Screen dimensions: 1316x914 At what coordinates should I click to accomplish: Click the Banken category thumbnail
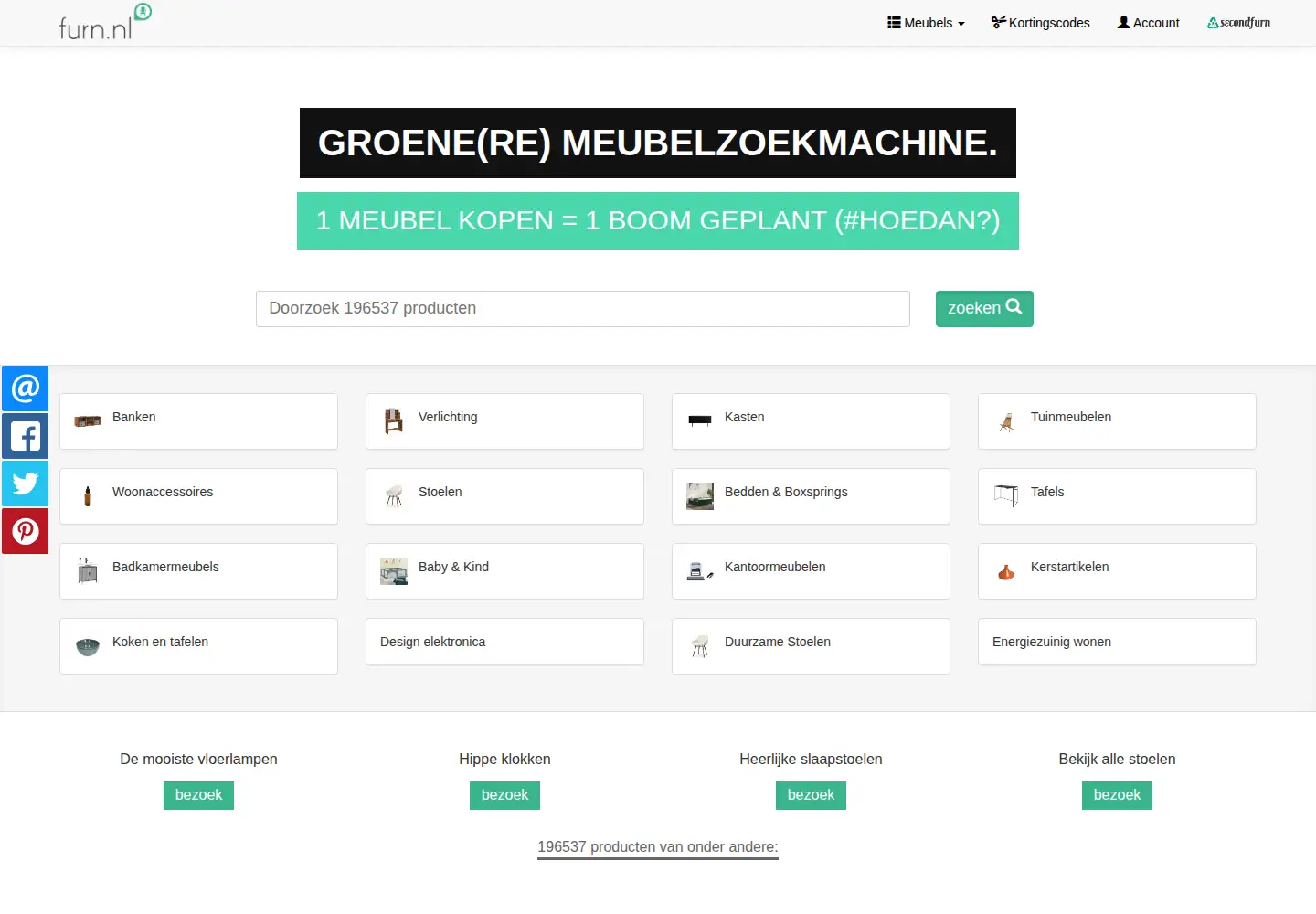click(x=88, y=421)
